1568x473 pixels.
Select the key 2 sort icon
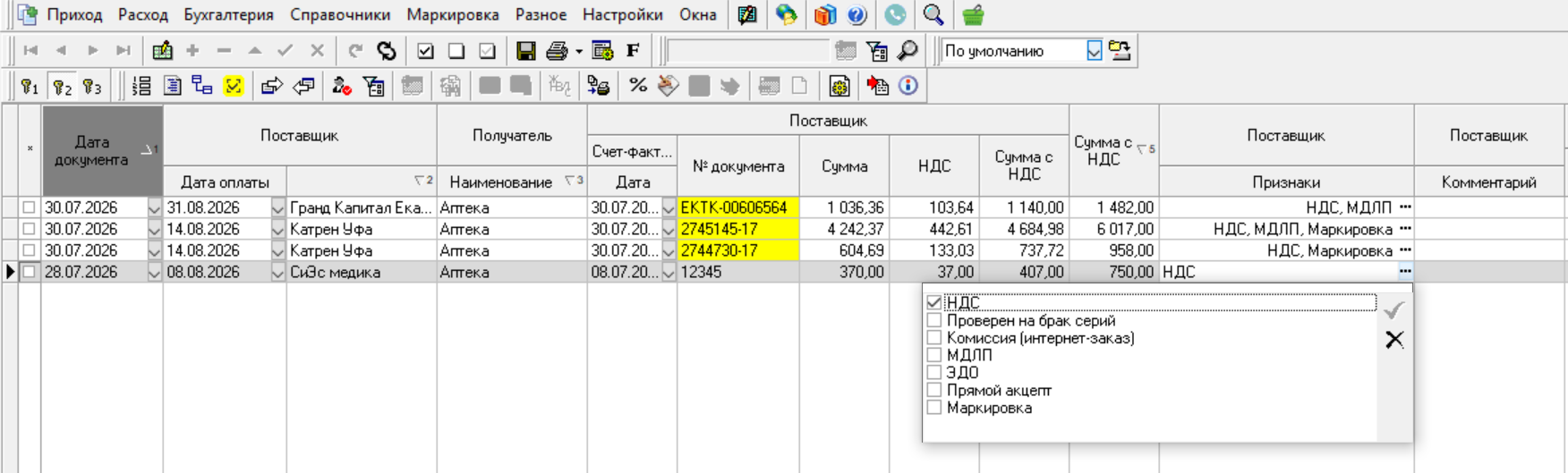point(62,86)
